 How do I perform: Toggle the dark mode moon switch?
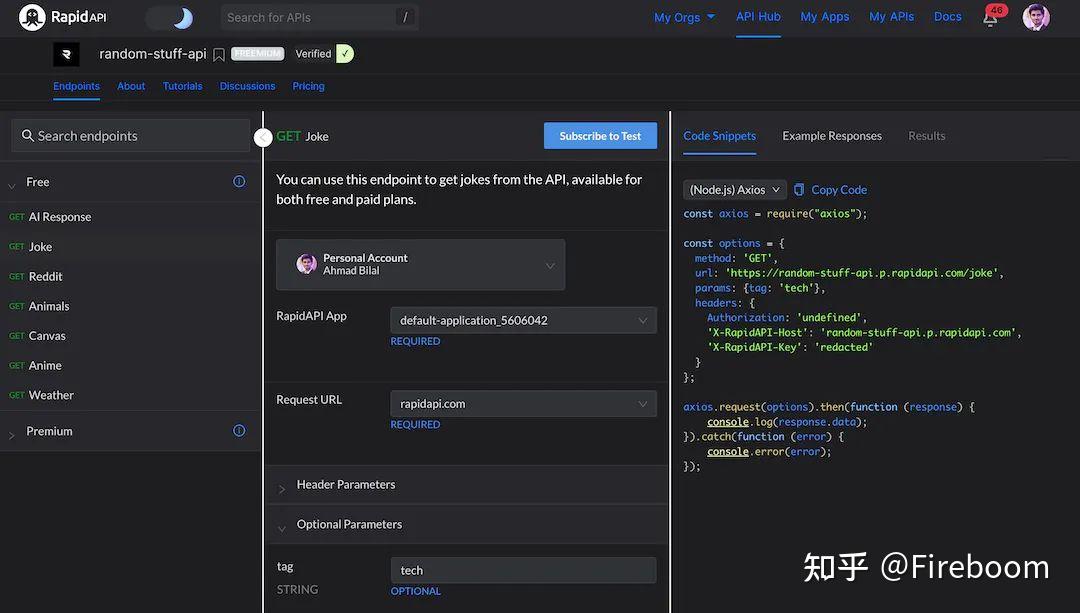[169, 18]
